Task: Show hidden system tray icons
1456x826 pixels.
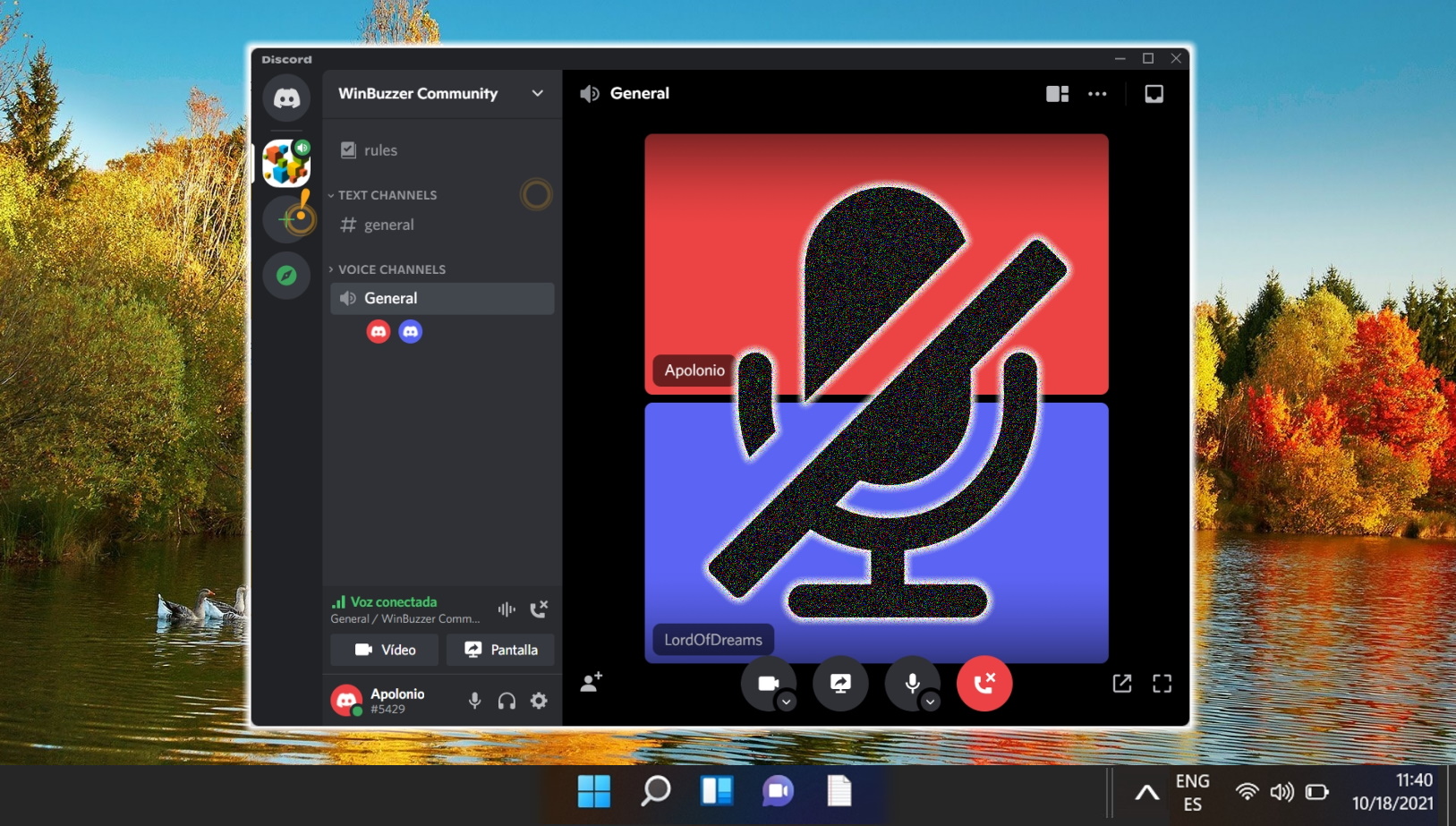Action: [x=1146, y=793]
